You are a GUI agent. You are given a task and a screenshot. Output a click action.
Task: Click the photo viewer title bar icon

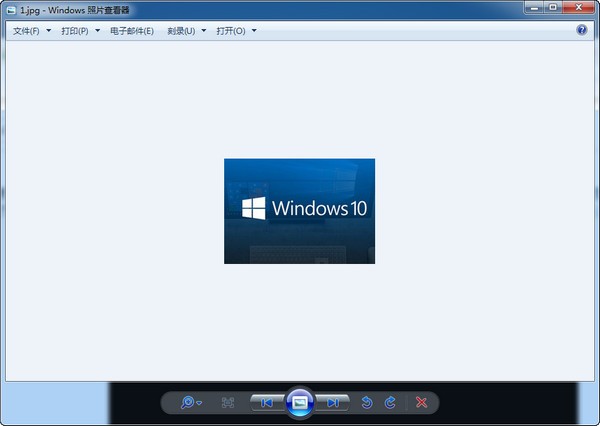(x=11, y=10)
